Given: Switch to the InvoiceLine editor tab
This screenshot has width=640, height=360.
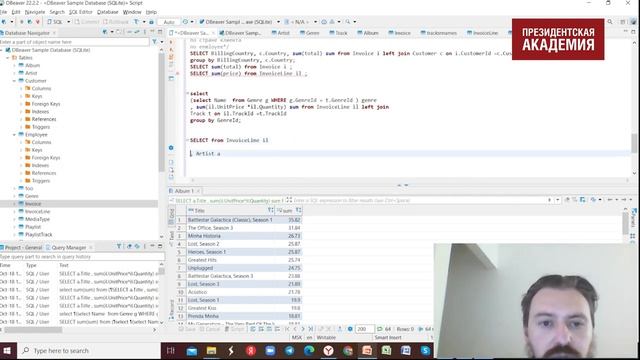Looking at the screenshot, I should 482,33.
